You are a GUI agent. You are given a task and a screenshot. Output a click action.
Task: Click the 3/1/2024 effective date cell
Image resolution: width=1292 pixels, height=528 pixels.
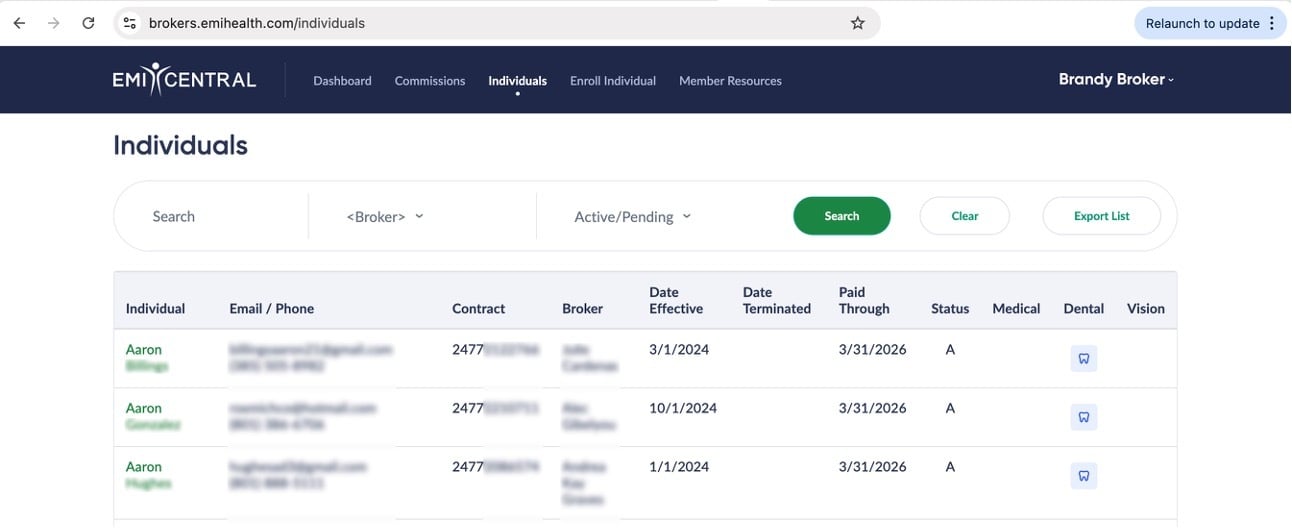pyautogui.click(x=679, y=350)
